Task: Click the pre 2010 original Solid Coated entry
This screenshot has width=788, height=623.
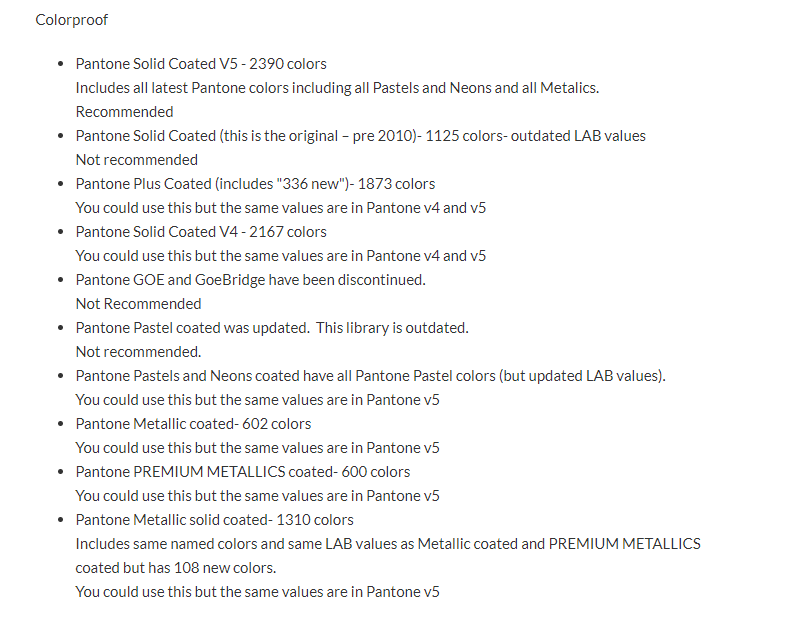Action: point(360,136)
